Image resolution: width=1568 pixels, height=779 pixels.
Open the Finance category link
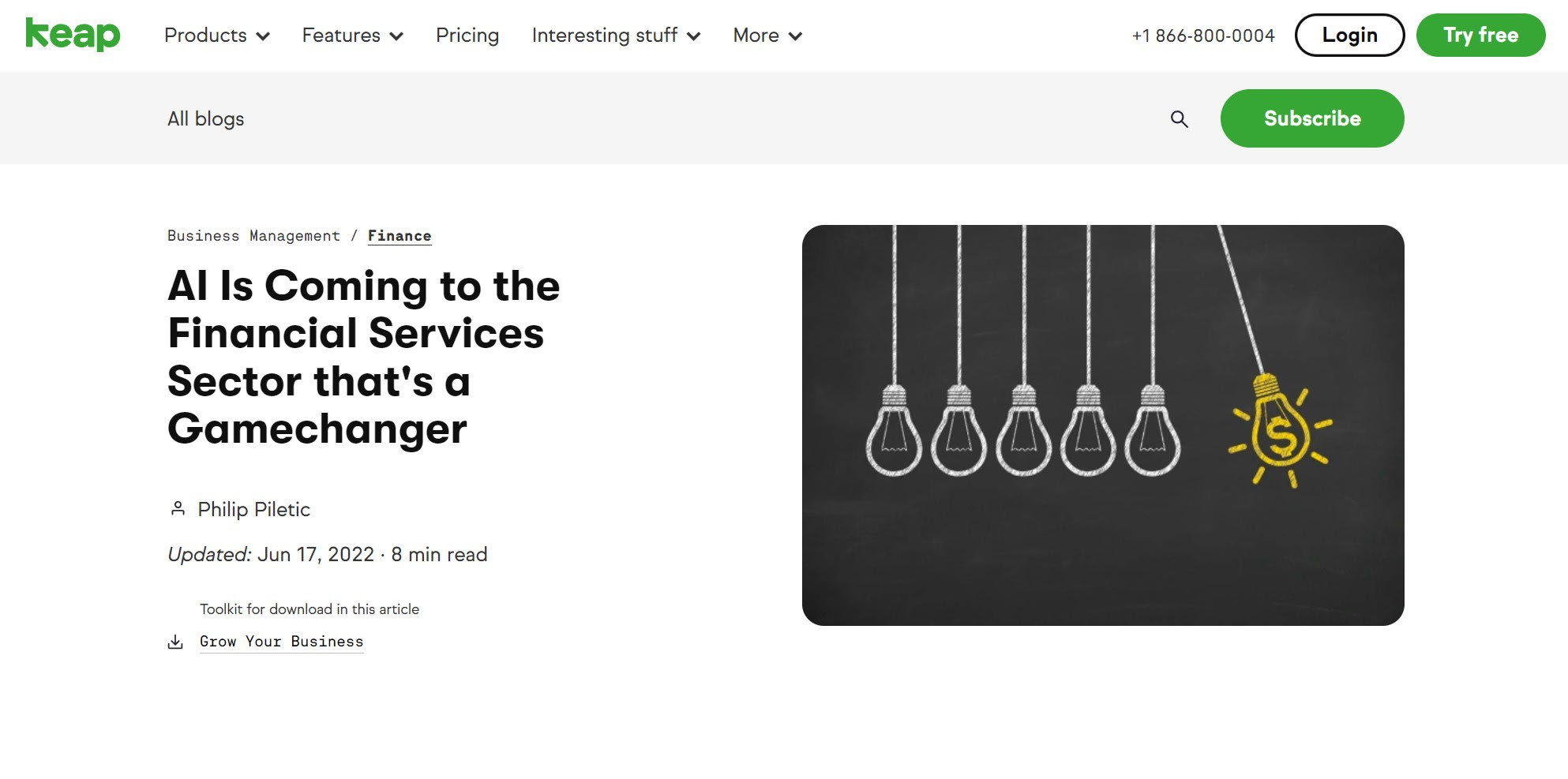pos(400,236)
